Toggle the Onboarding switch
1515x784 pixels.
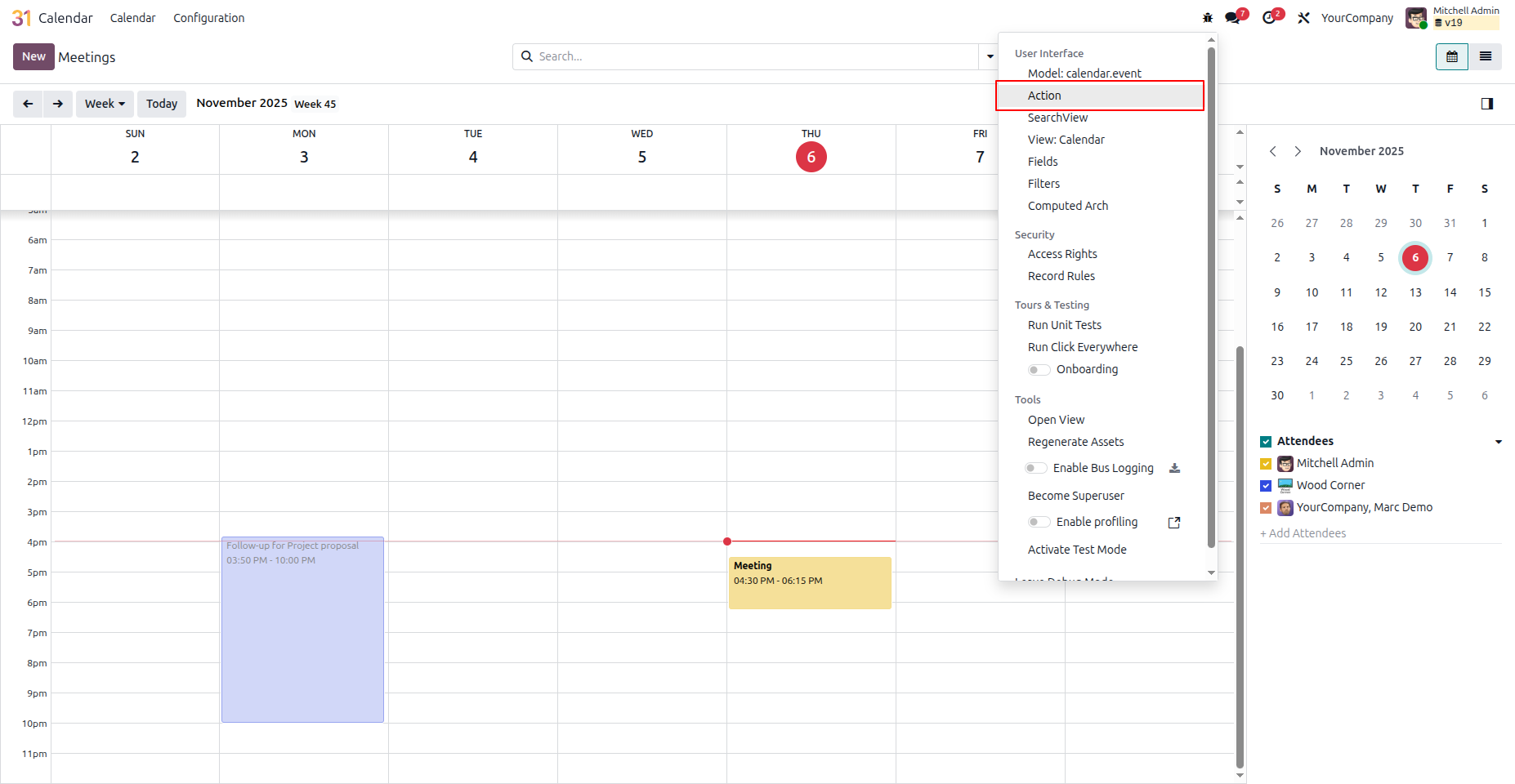[1039, 370]
